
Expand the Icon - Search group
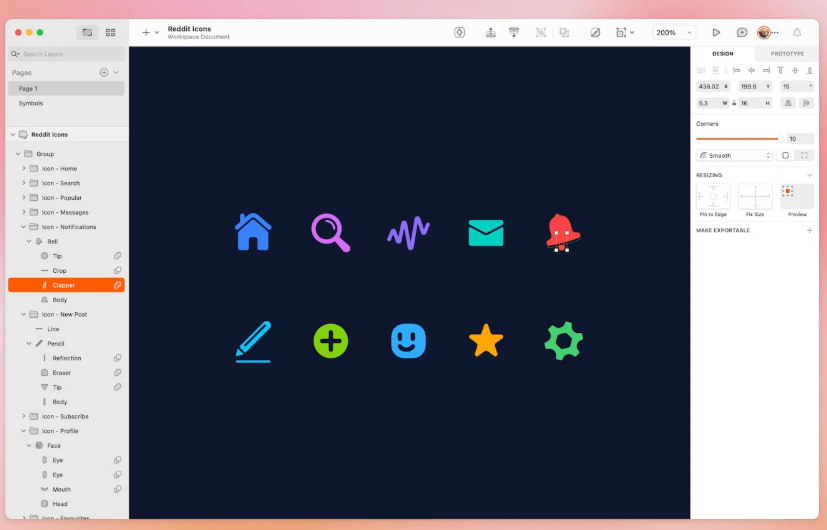tap(24, 183)
